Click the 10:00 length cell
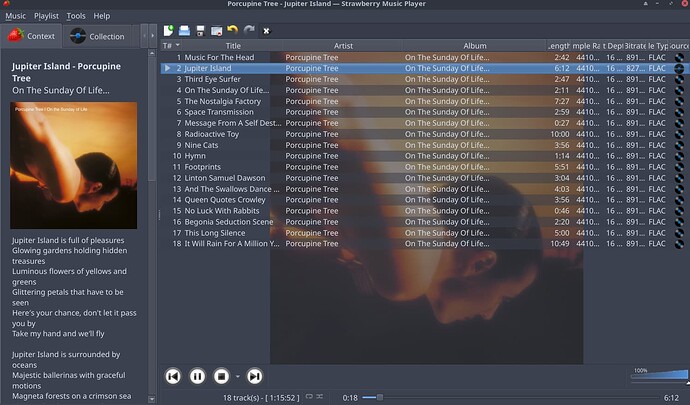The image size is (690, 405). (560, 134)
